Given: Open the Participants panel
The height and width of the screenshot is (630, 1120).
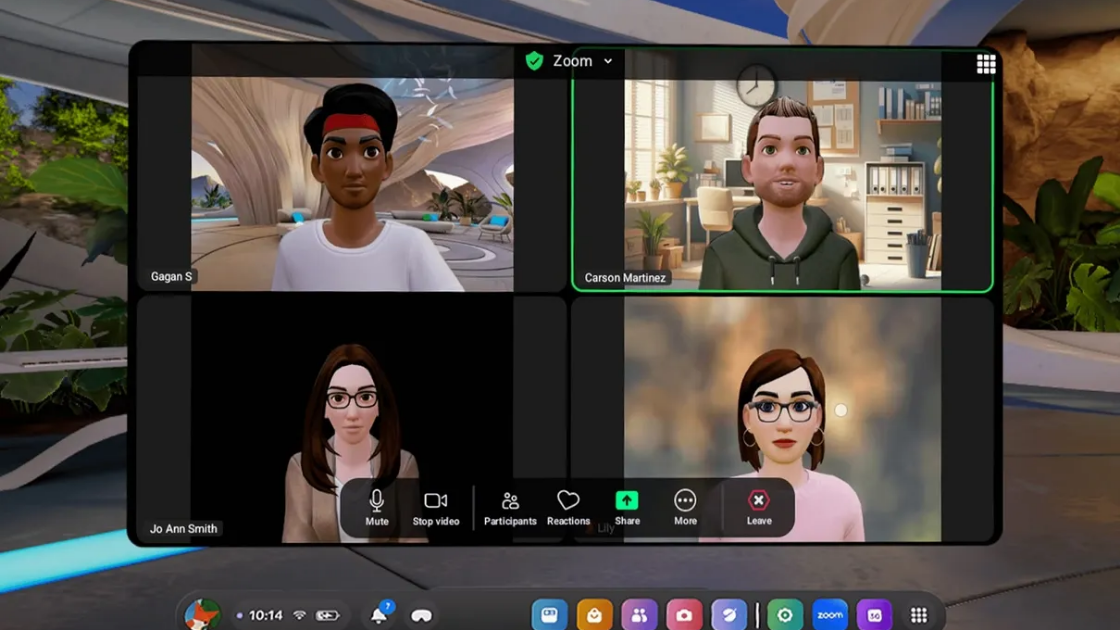Looking at the screenshot, I should [510, 508].
